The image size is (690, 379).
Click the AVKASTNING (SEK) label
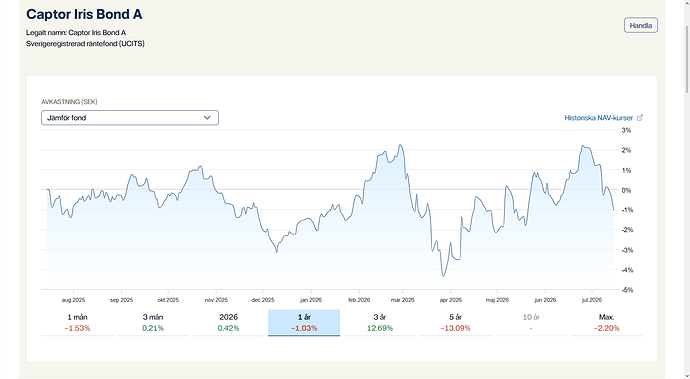pyautogui.click(x=69, y=102)
